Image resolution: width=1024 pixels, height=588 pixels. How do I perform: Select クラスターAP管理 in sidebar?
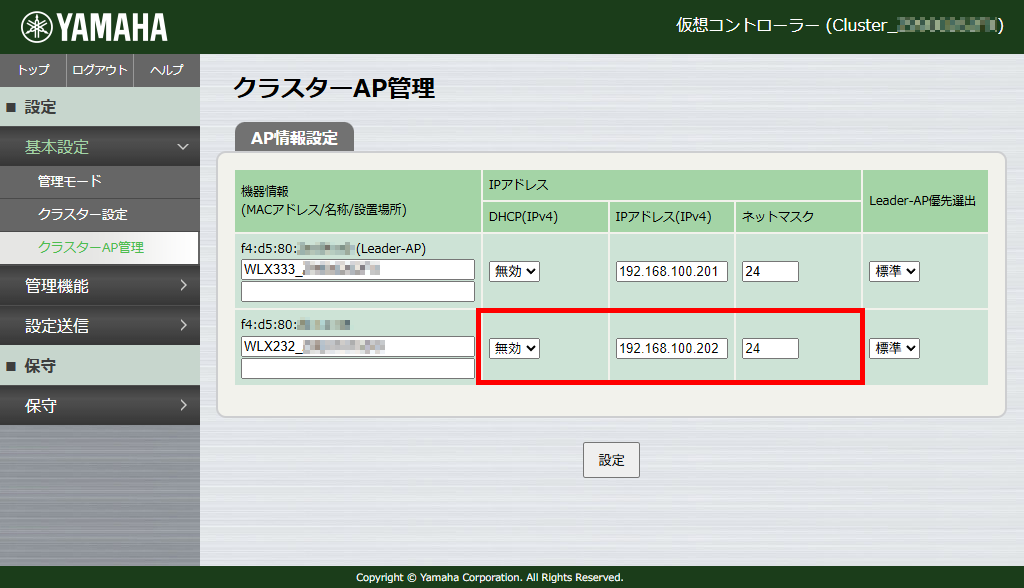(99, 248)
